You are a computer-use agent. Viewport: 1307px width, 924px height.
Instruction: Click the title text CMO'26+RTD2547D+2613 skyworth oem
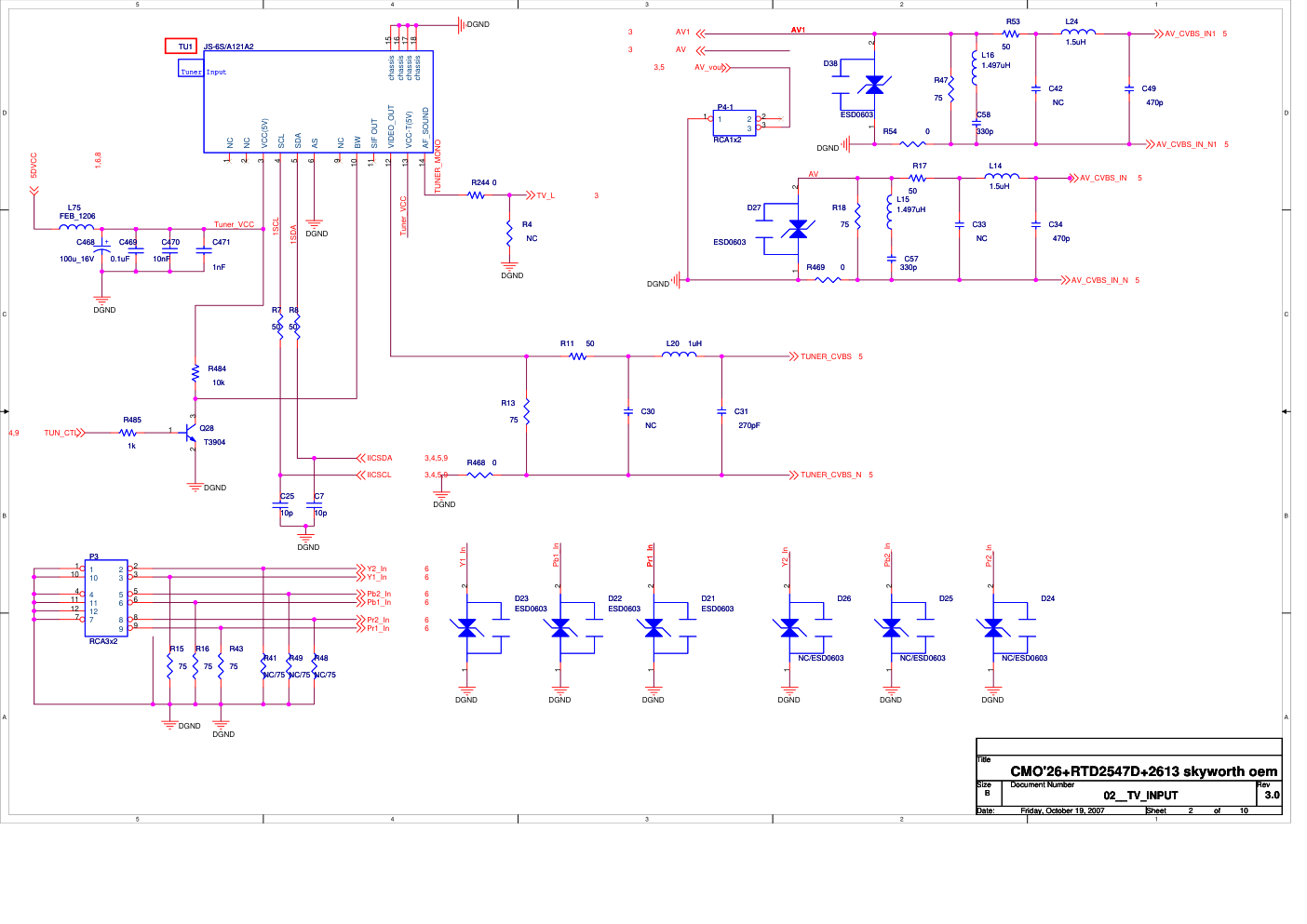pos(1144,771)
